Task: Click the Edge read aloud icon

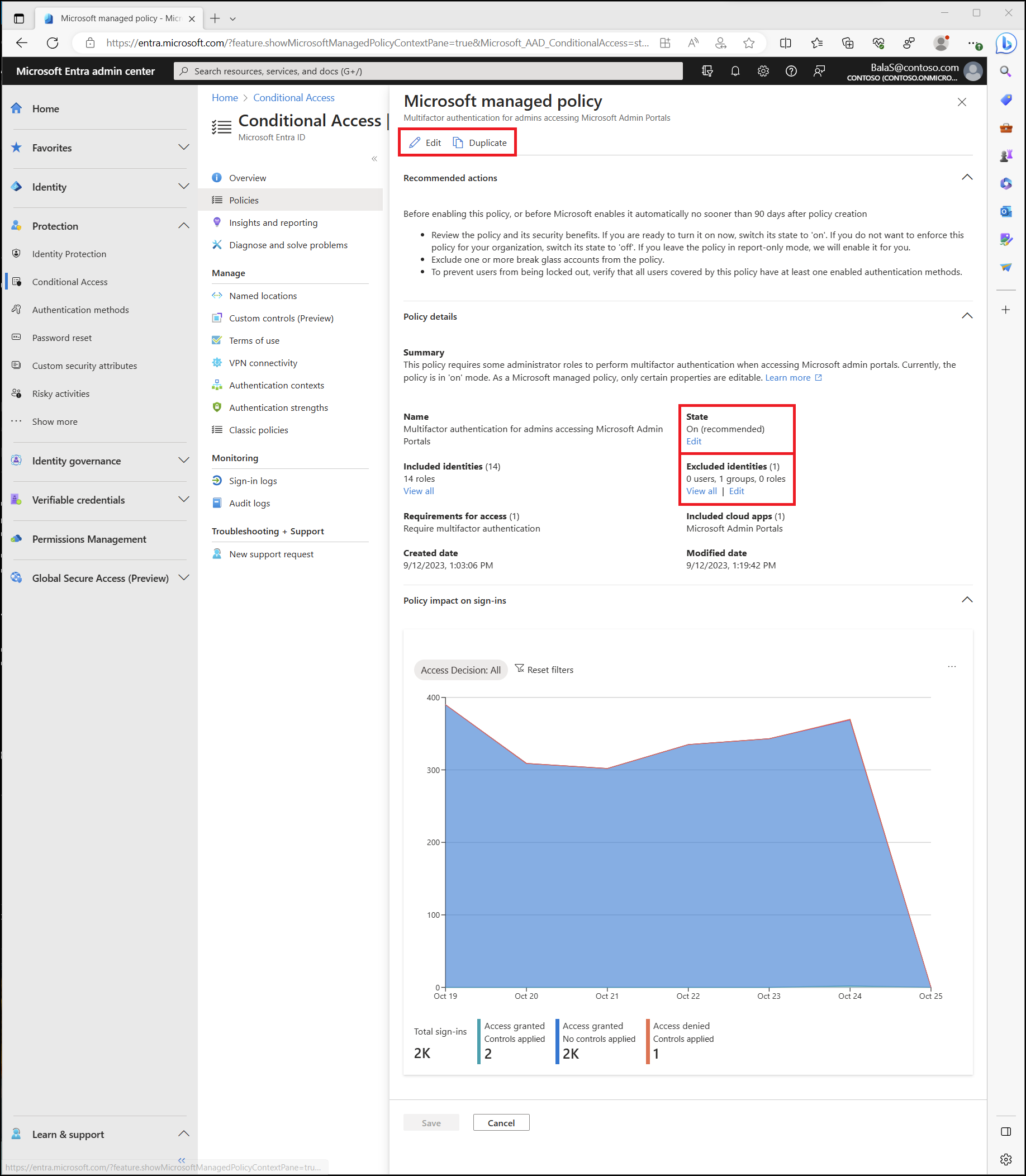Action: pyautogui.click(x=693, y=43)
